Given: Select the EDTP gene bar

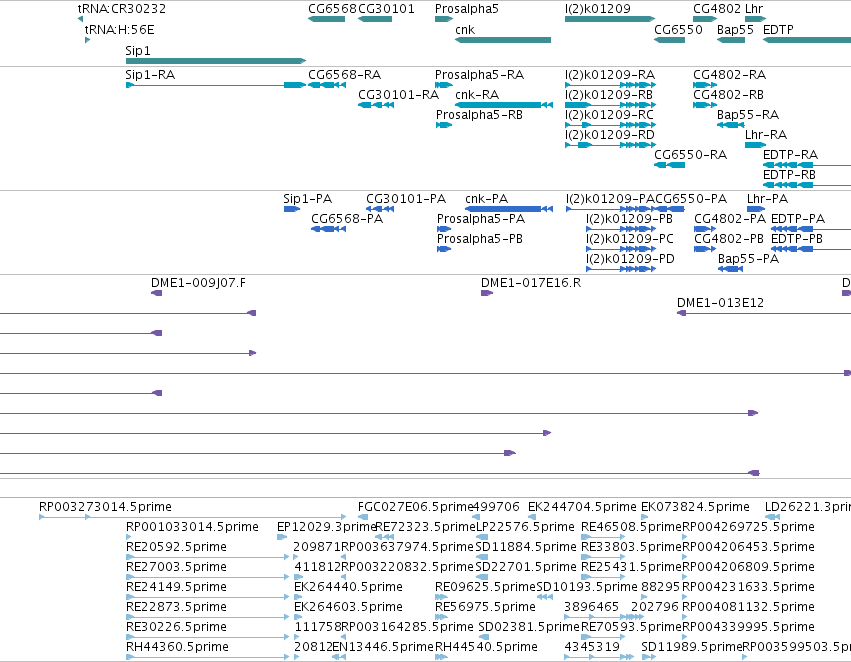Looking at the screenshot, I should [807, 40].
